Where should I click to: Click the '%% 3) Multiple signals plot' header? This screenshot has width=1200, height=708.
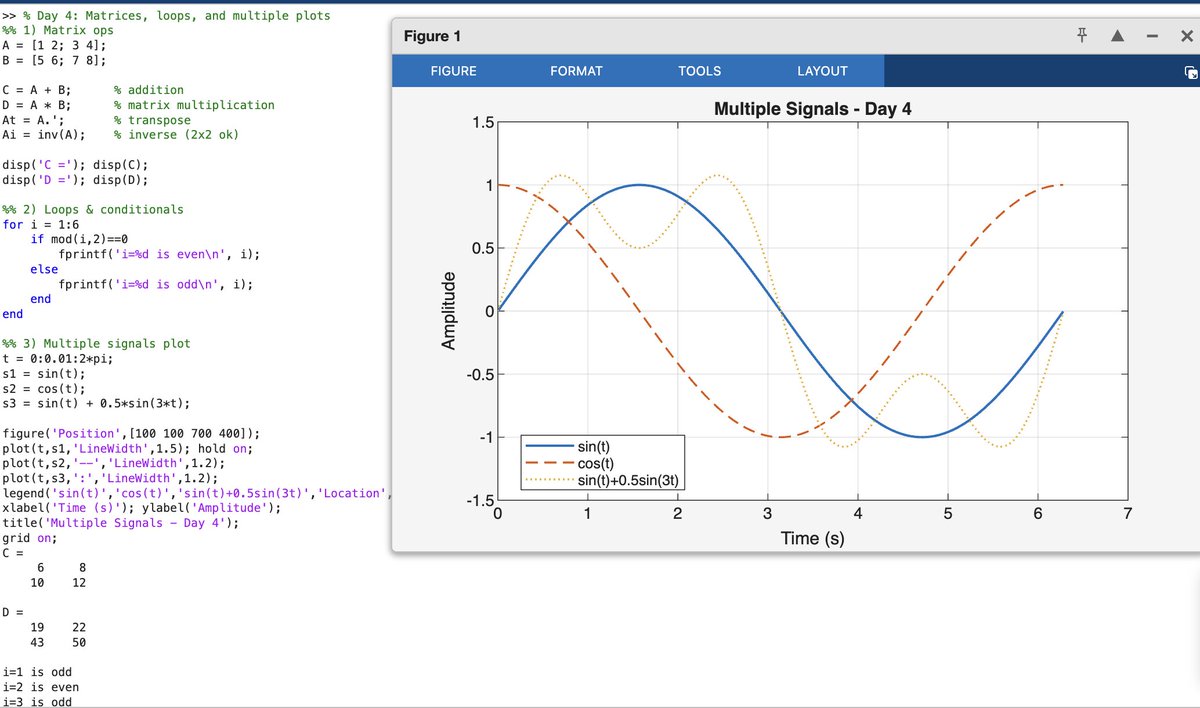97,344
